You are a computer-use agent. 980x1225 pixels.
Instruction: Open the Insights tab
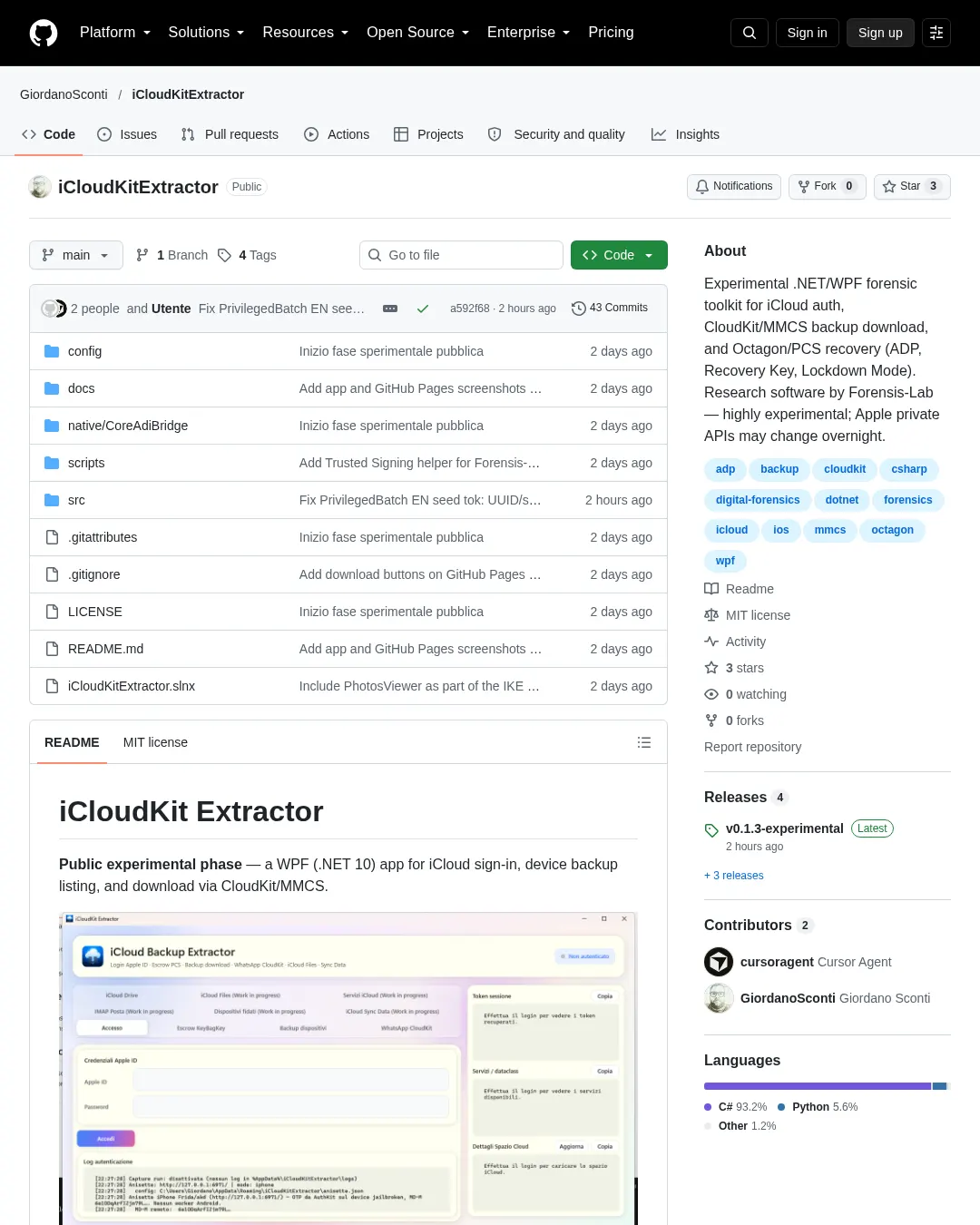685,134
